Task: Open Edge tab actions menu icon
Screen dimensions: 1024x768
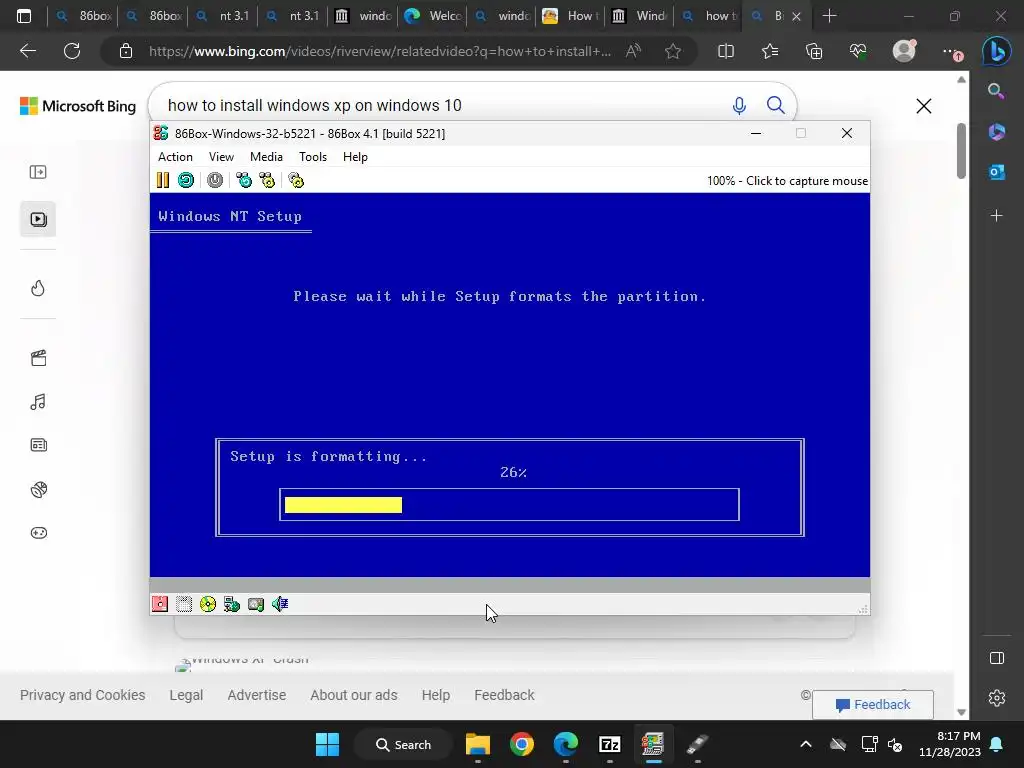Action: 24,16
